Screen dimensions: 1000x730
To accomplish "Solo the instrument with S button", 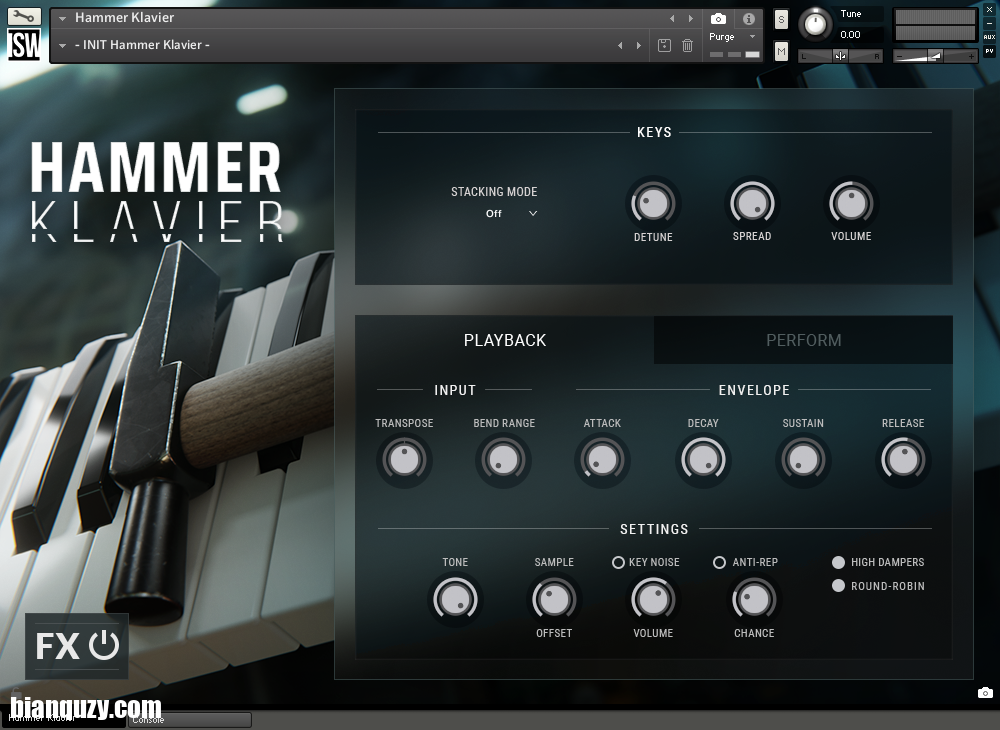I will [x=781, y=20].
